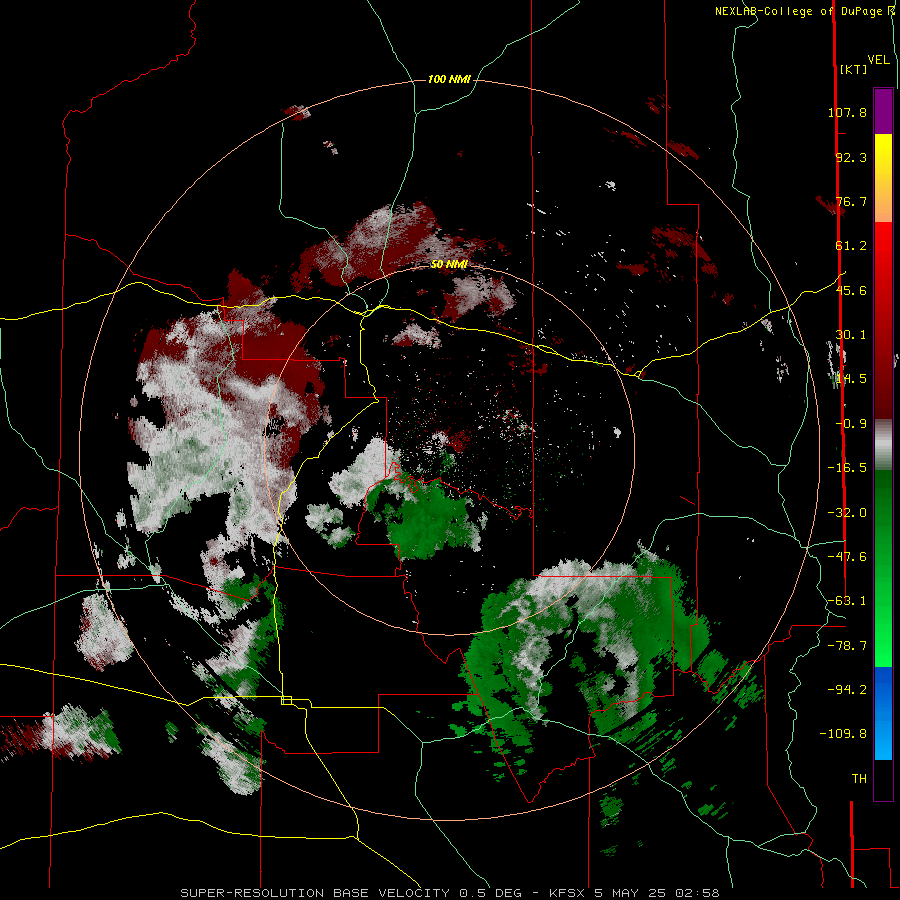This screenshot has width=900, height=900.
Task: Click the 76.7 legend value
Action: pyautogui.click(x=851, y=201)
